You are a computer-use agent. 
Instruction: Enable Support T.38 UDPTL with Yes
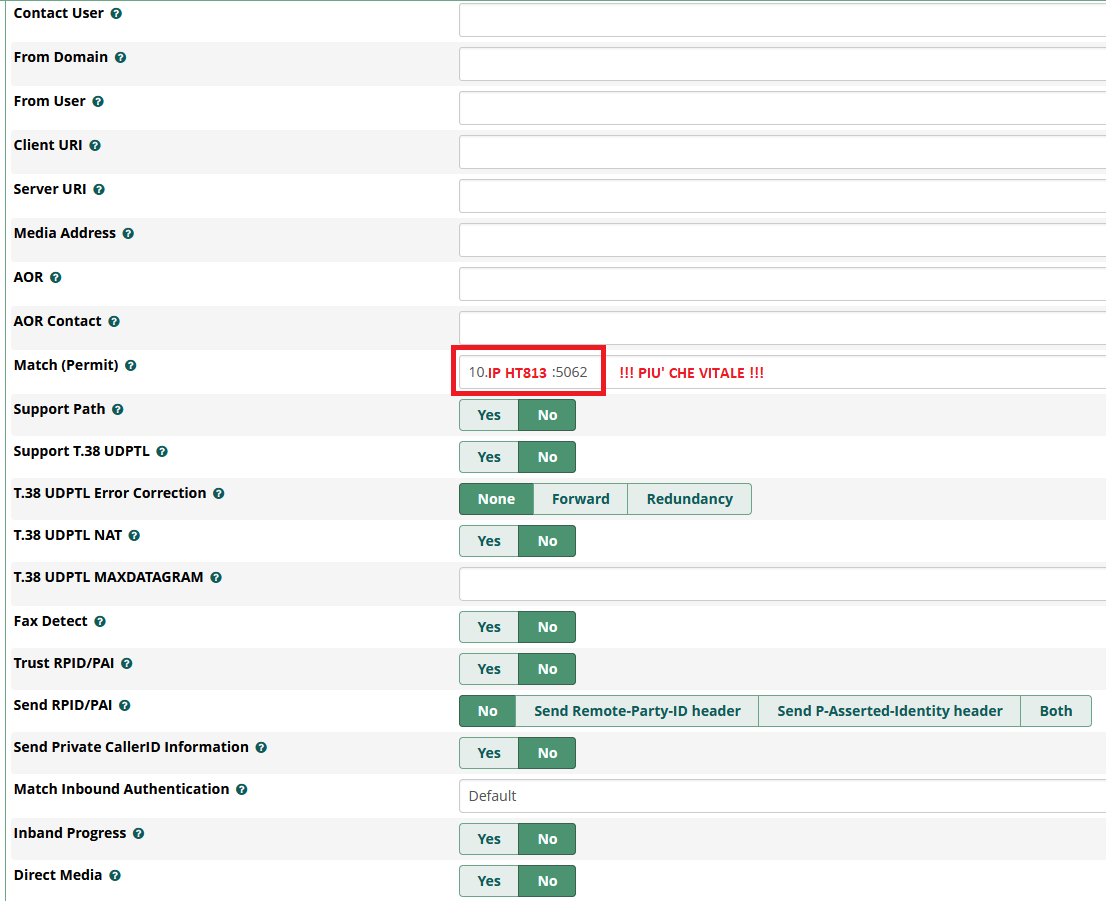(x=489, y=457)
